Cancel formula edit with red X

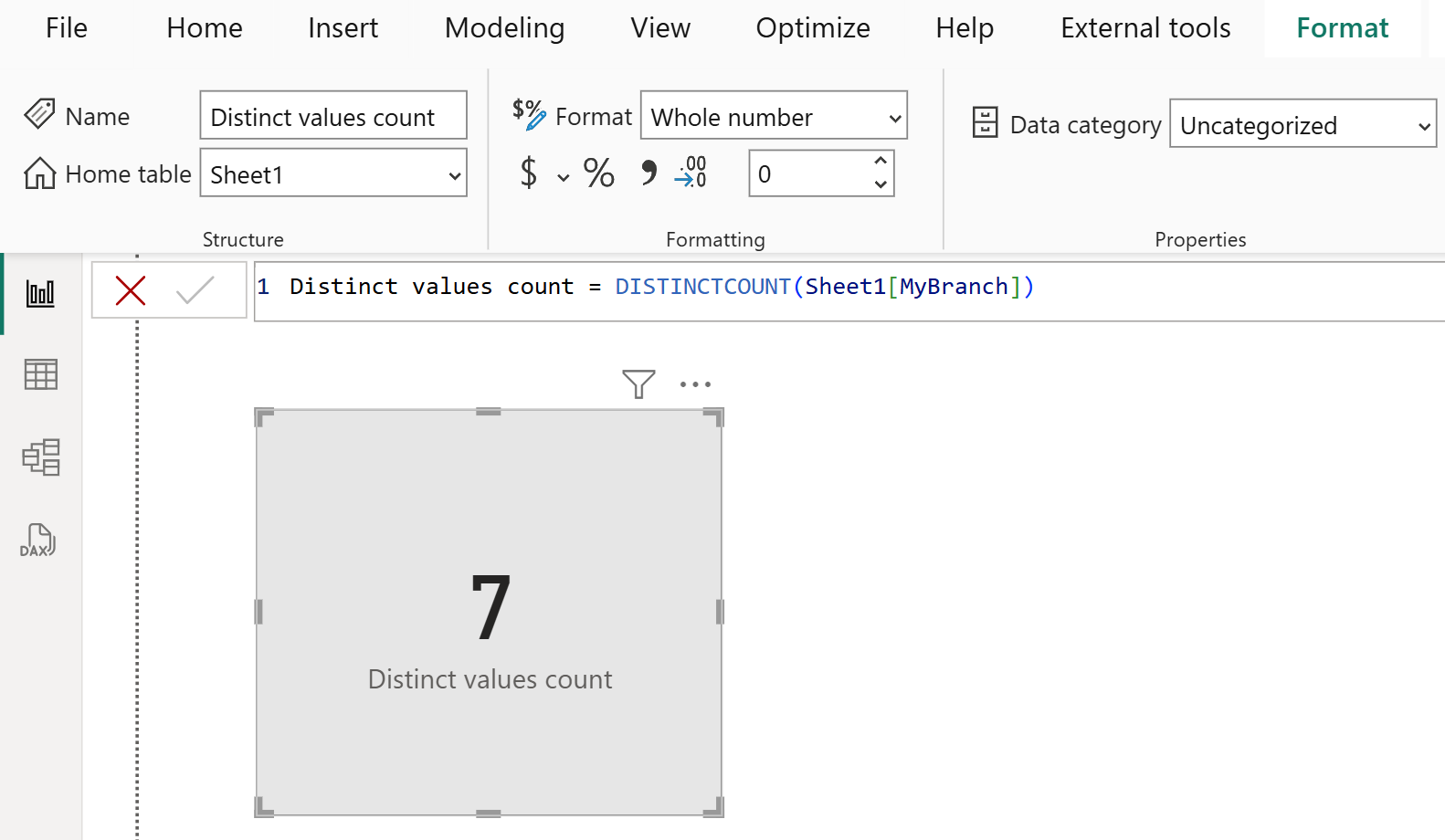[x=131, y=291]
